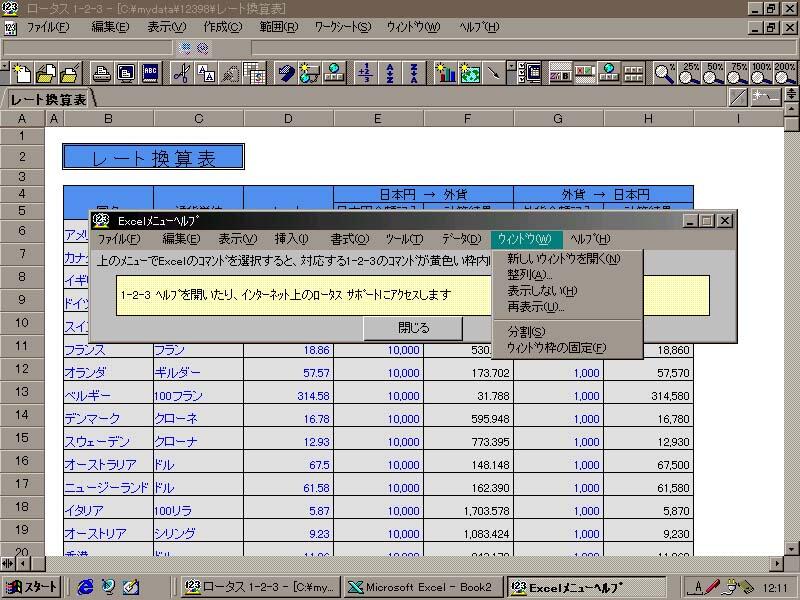Click the 閉じる button

(413, 328)
